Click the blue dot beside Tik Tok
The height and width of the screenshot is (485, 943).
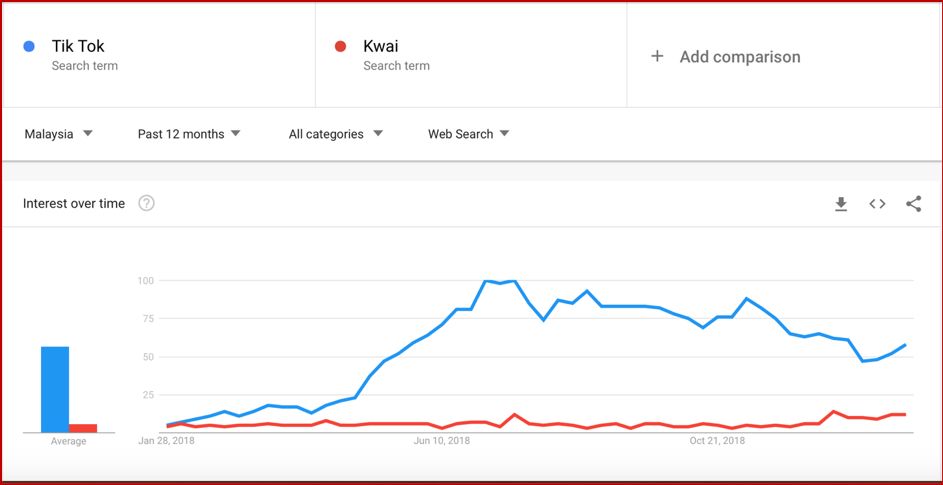[x=29, y=46]
